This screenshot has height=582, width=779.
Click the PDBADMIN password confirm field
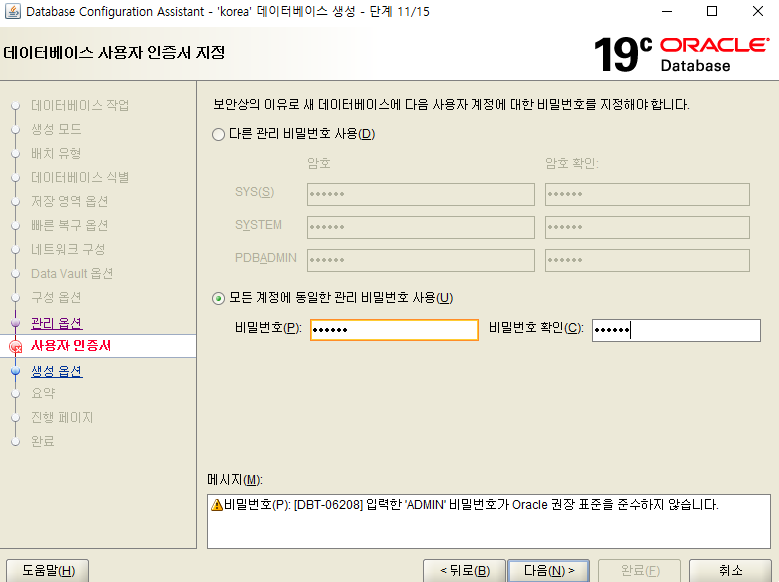point(647,260)
